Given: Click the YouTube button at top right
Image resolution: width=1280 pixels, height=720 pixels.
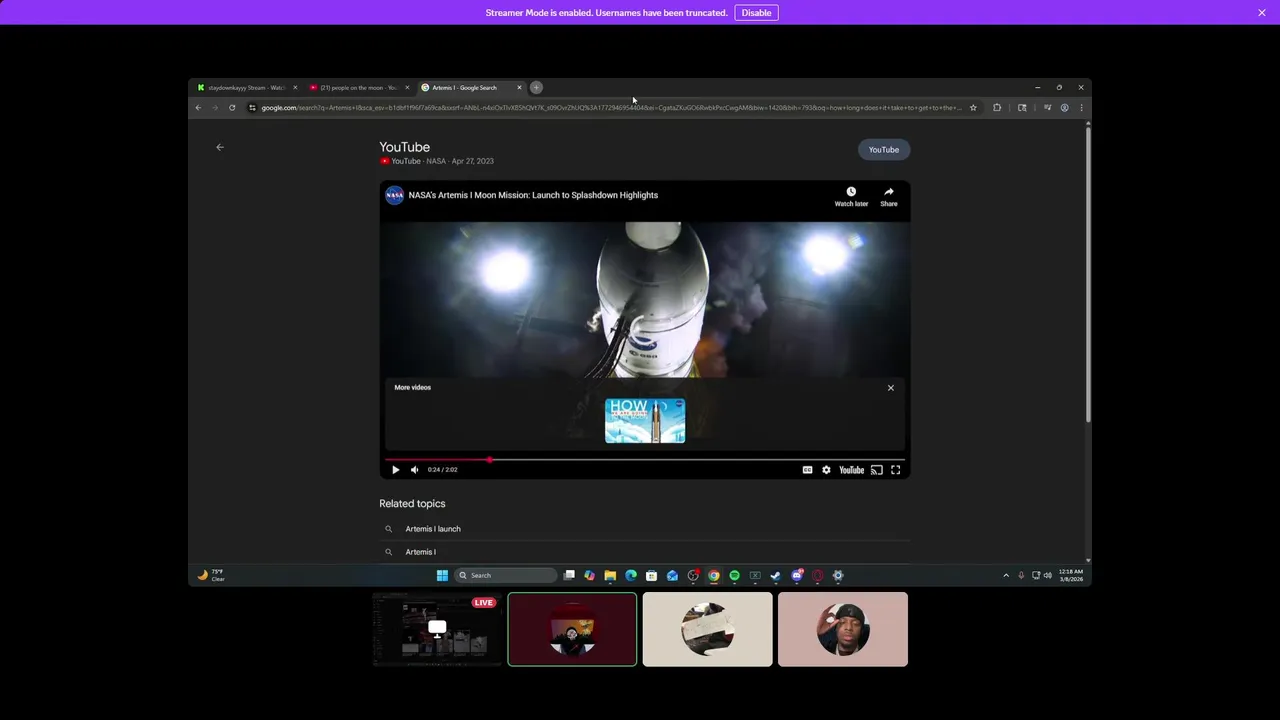Looking at the screenshot, I should 884,150.
